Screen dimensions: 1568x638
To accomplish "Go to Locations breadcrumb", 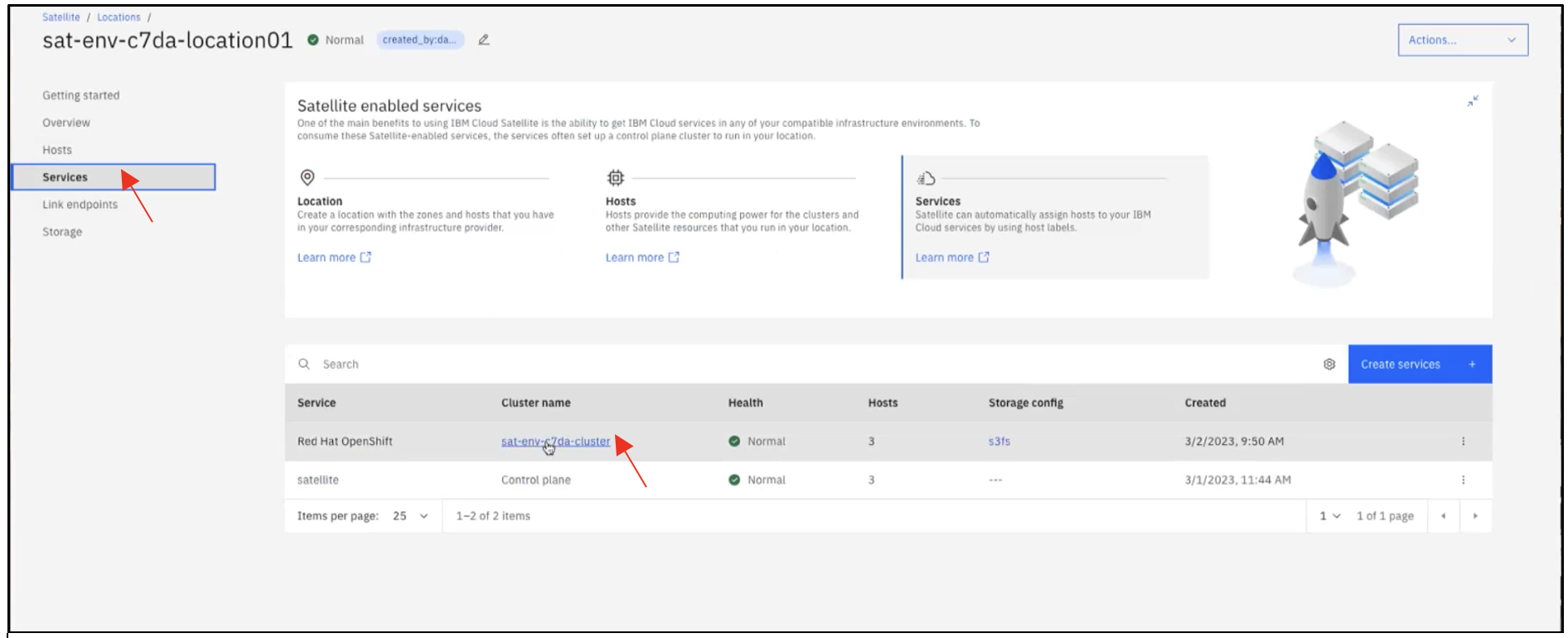I will pos(119,17).
